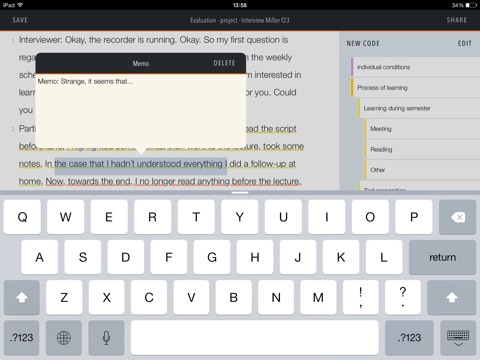Select the individual conditions code
This screenshot has width=480, height=360.
pyautogui.click(x=415, y=67)
